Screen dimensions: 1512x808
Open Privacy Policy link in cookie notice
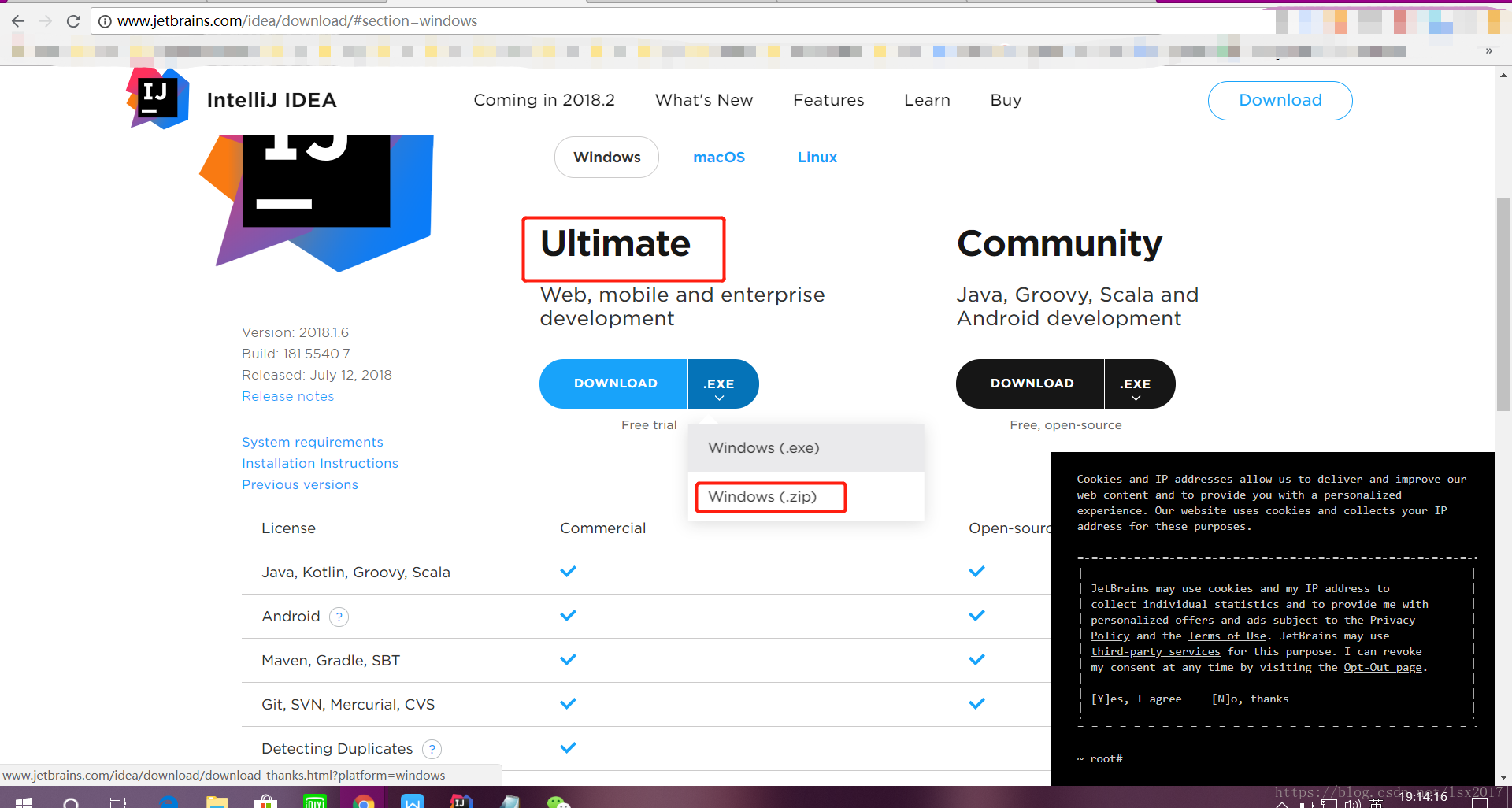click(x=1392, y=621)
